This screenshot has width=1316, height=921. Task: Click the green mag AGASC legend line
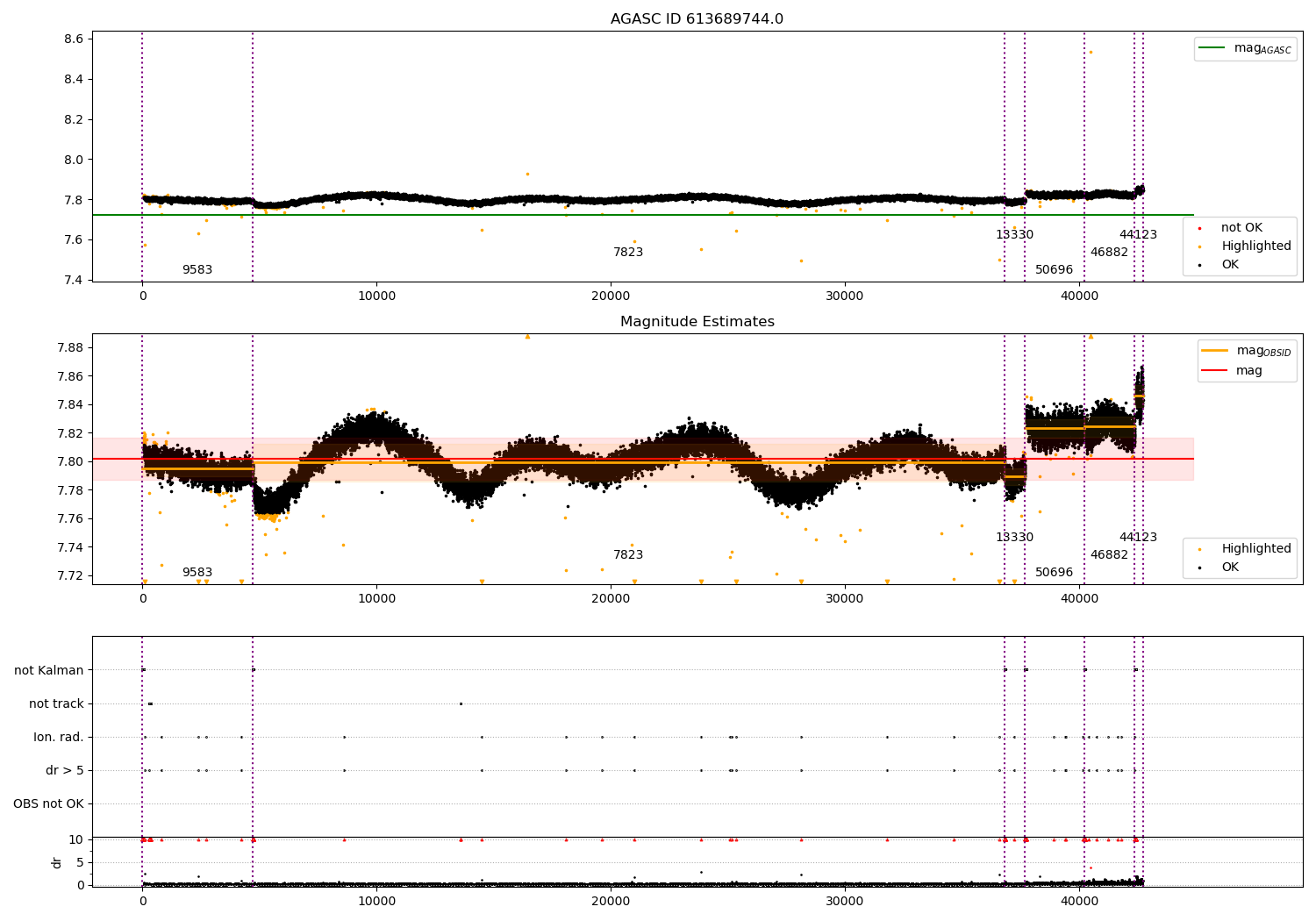click(1212, 48)
